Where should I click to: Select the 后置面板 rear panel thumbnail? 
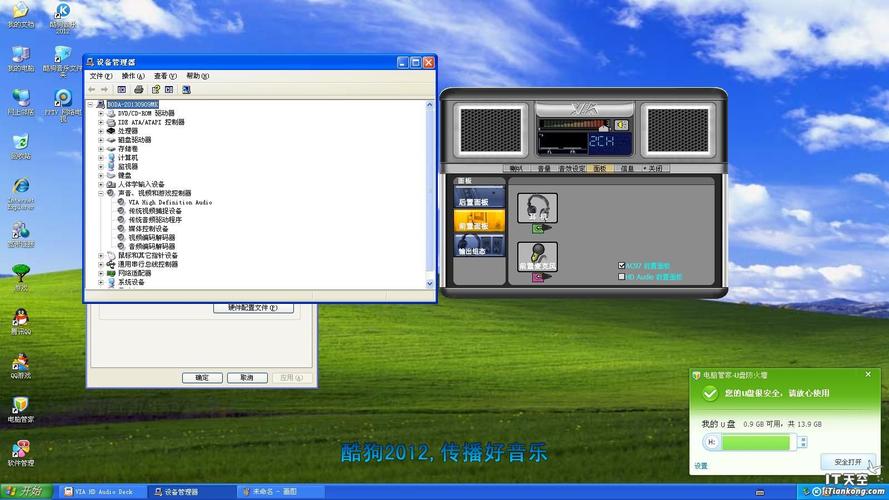pyautogui.click(x=479, y=197)
